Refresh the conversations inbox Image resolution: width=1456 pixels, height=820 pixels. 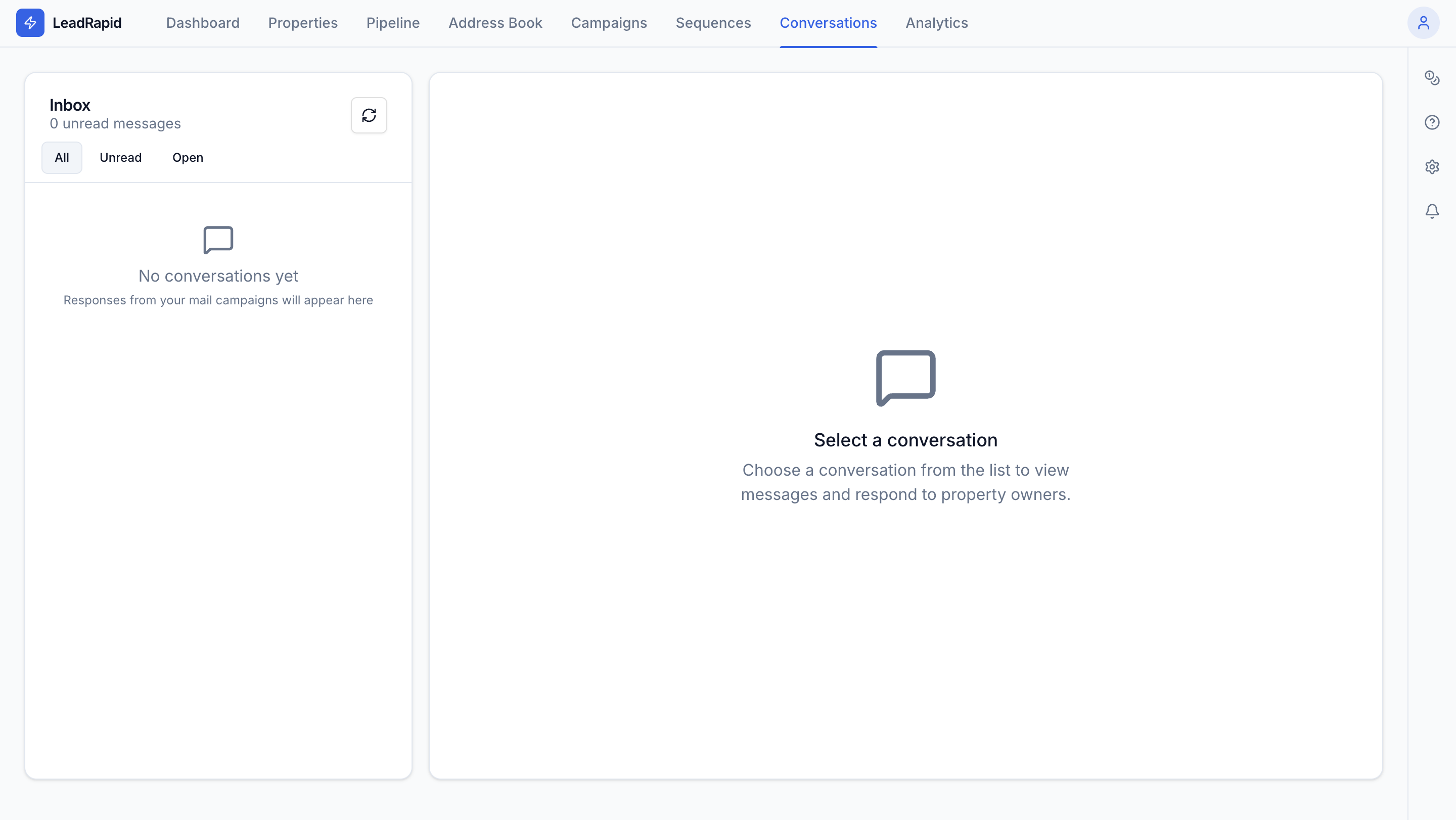click(x=369, y=115)
